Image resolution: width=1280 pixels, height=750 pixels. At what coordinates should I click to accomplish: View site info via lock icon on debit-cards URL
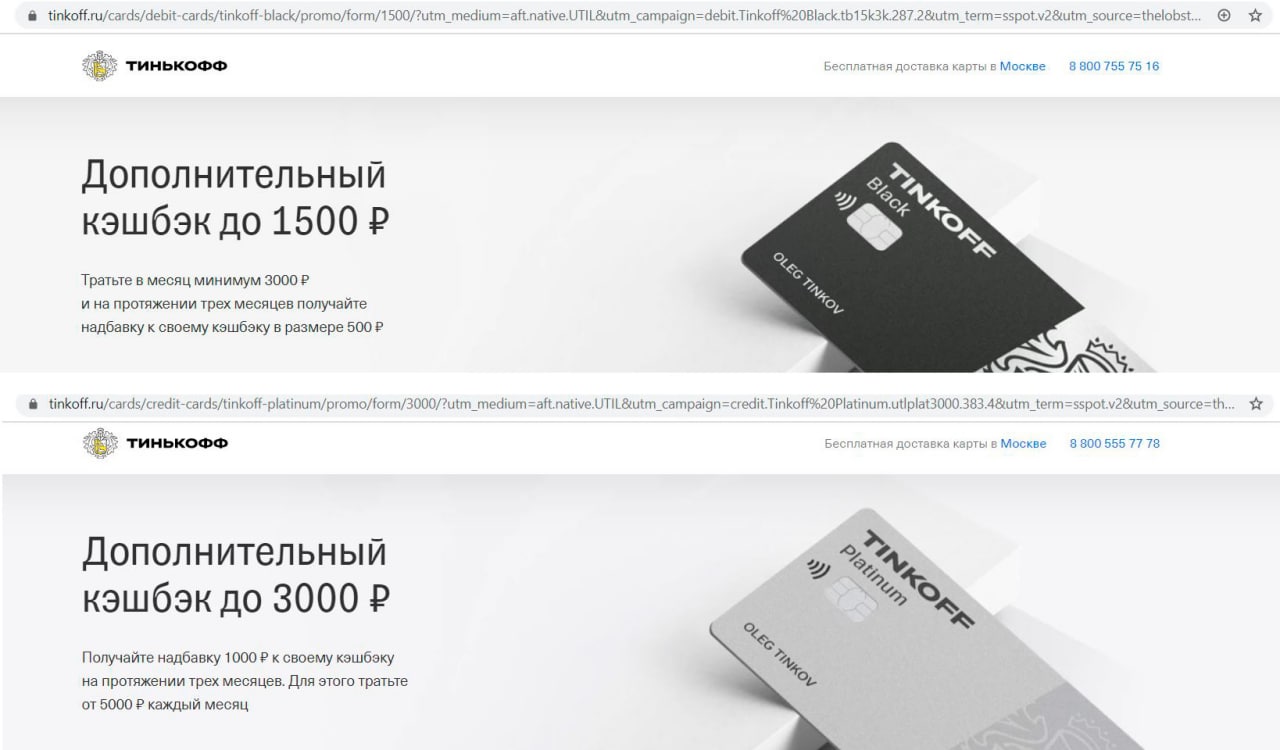click(x=37, y=16)
